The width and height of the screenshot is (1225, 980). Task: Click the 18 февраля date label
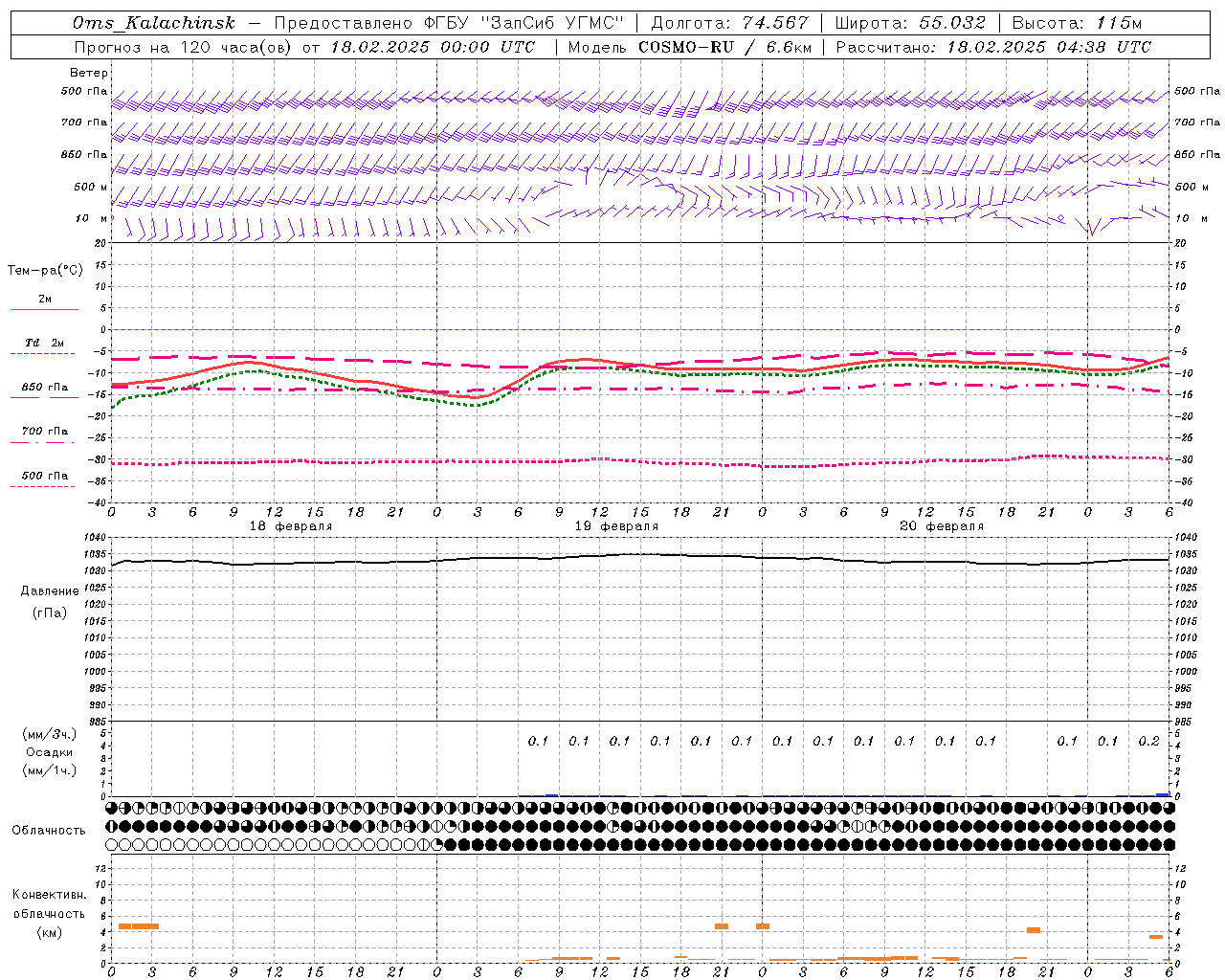click(291, 526)
